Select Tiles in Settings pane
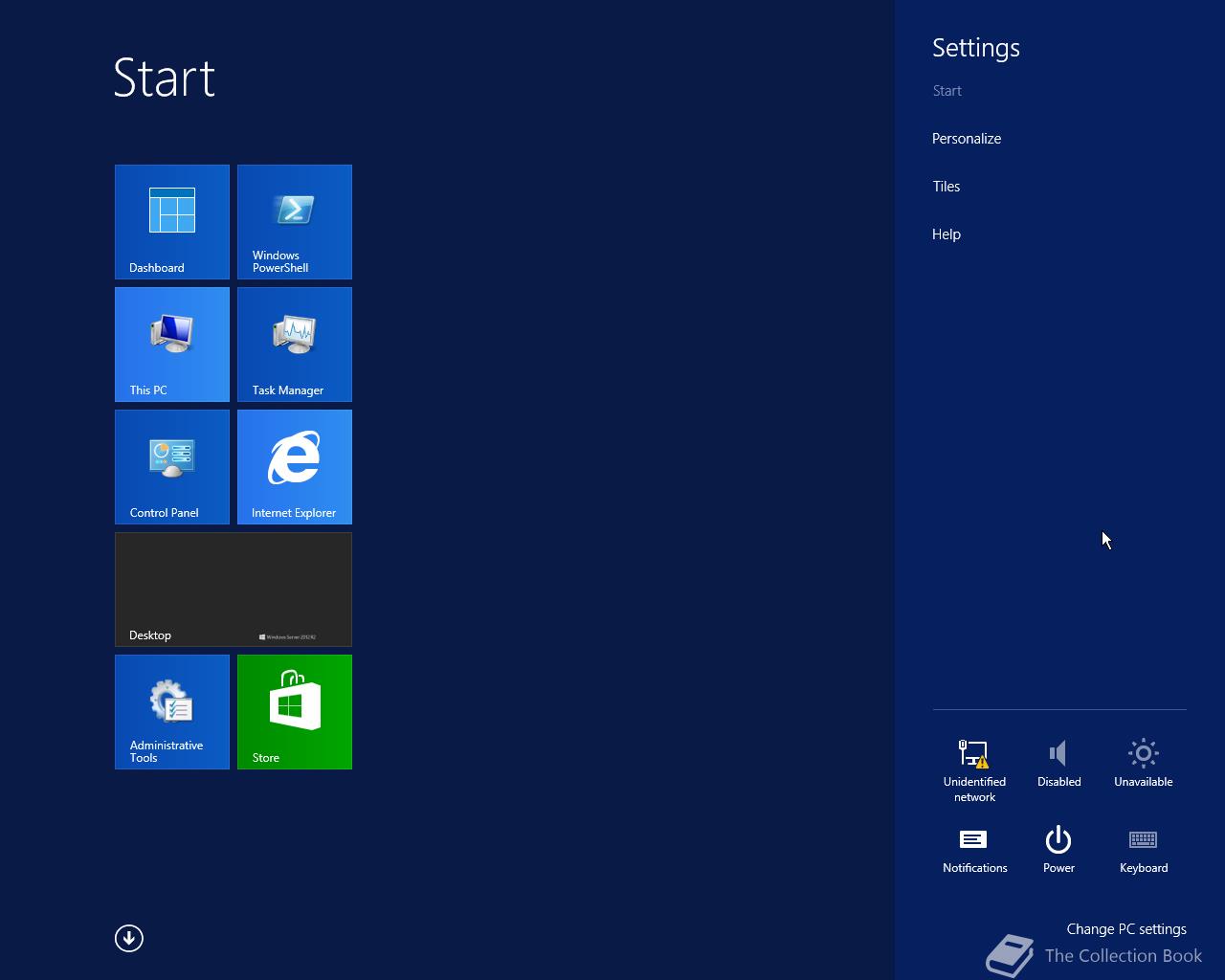The image size is (1225, 980). tap(947, 187)
